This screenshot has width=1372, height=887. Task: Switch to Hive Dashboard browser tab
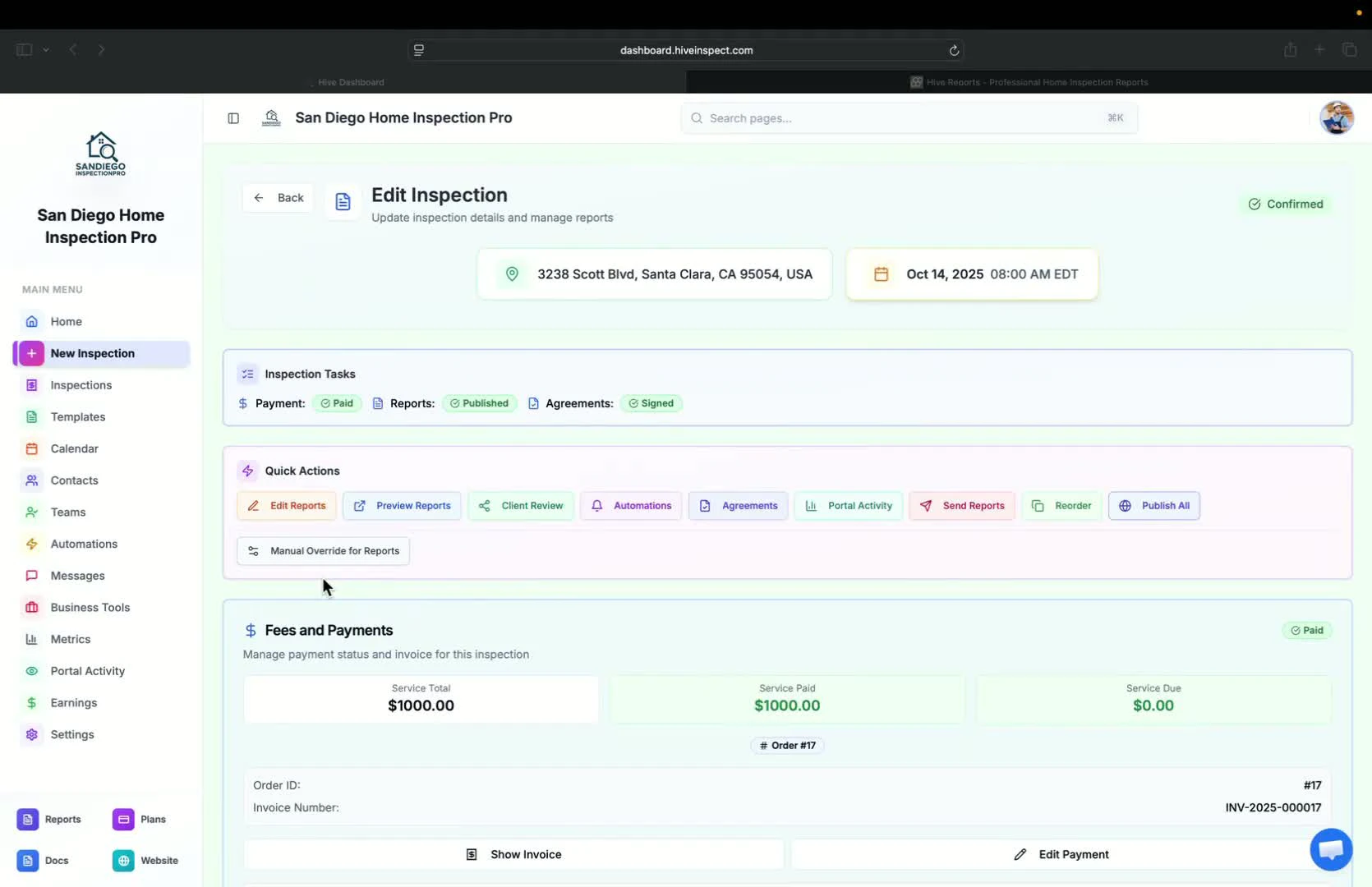(x=343, y=82)
